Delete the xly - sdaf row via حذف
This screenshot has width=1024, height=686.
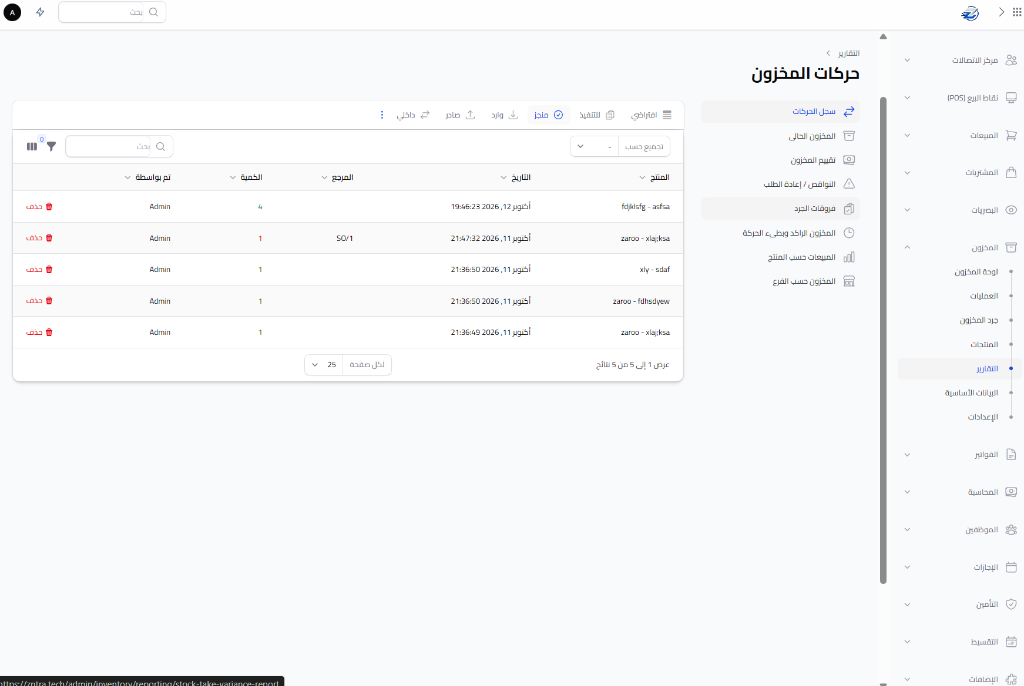39,269
